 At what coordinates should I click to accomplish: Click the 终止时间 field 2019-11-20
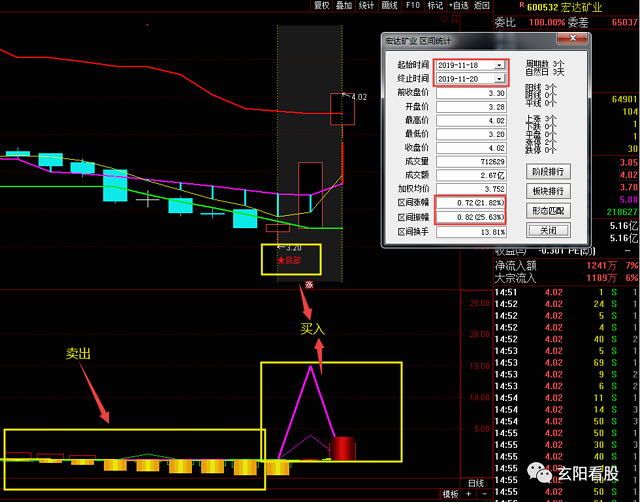click(x=471, y=79)
